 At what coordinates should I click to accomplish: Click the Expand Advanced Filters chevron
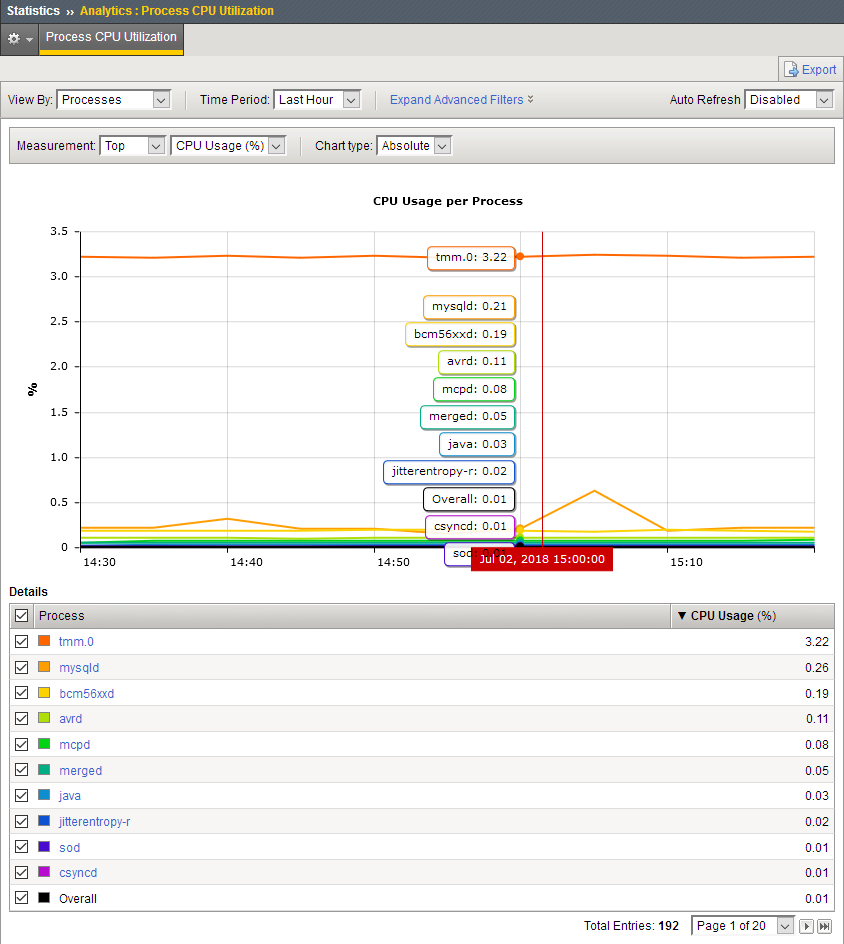coord(530,100)
